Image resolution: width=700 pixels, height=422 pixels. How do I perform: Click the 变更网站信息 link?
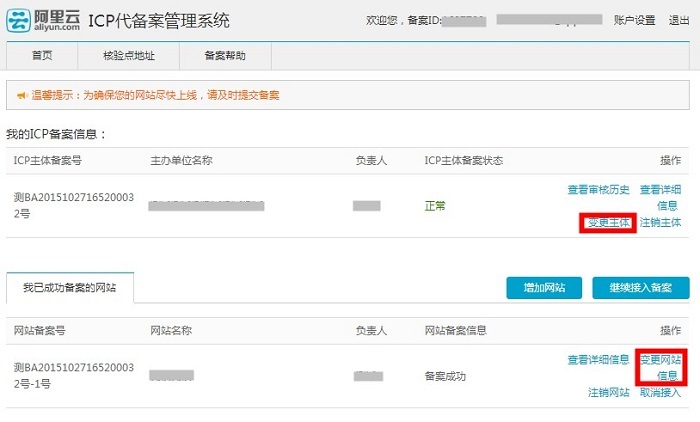coord(660,367)
